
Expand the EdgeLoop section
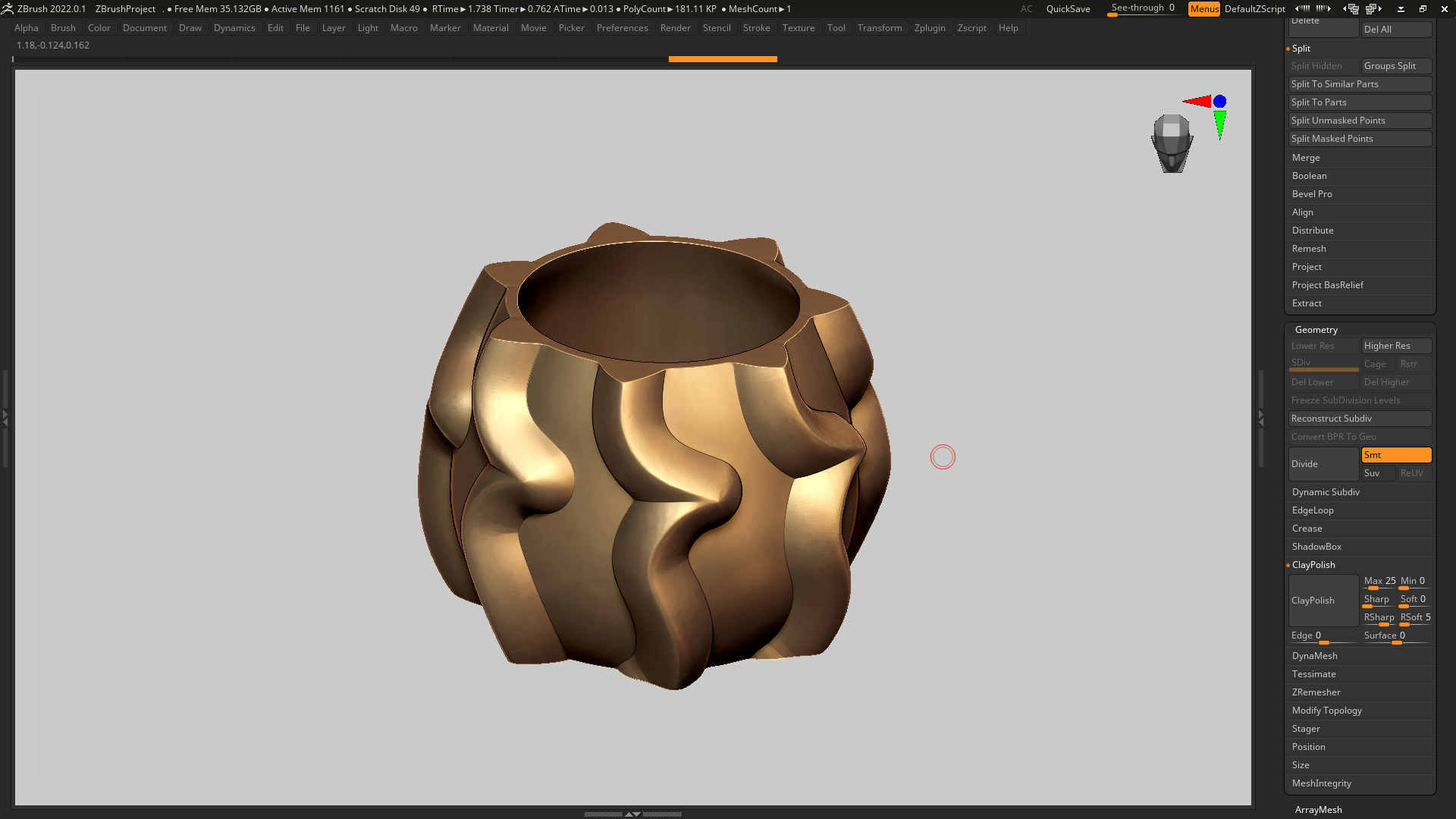pyautogui.click(x=1313, y=510)
